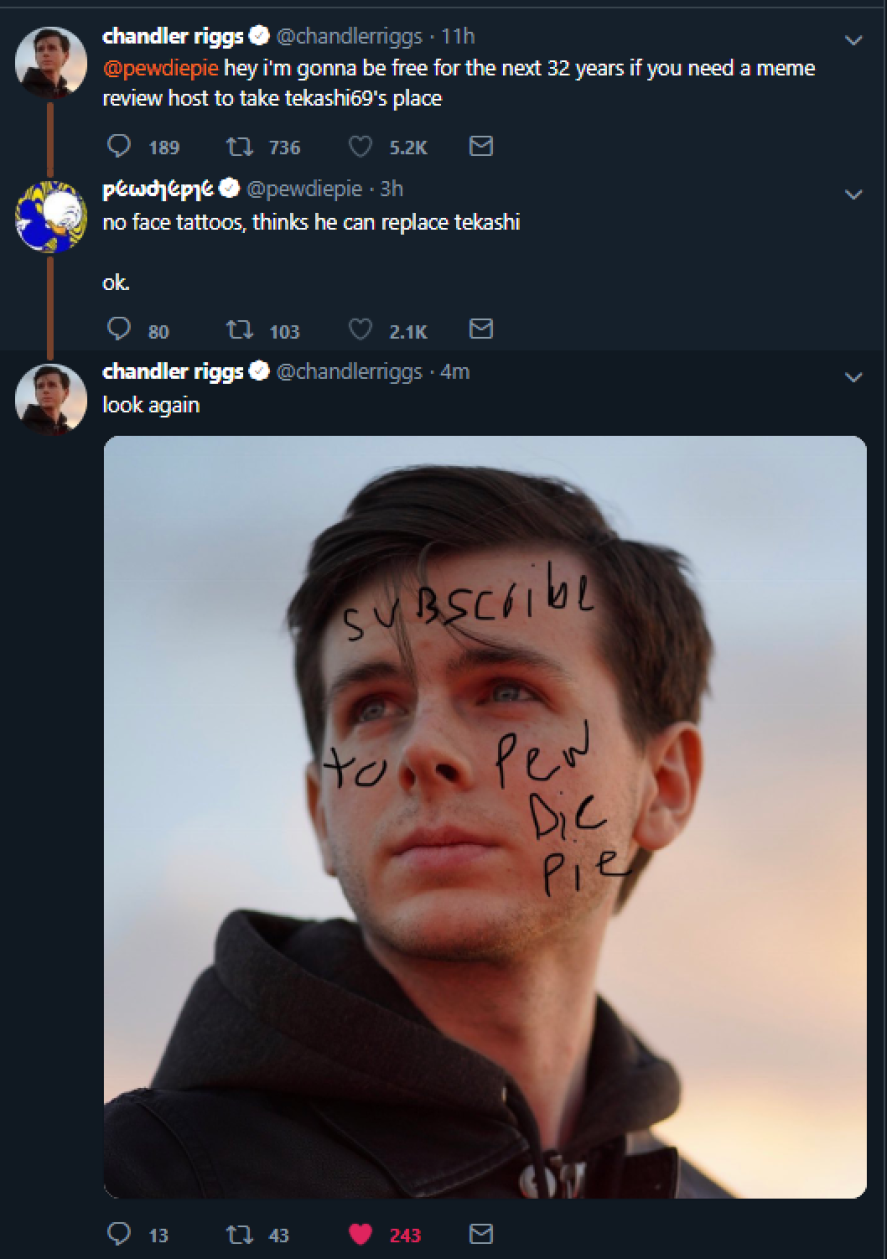Screen dimensions: 887x1259
Task: Retweet the 'look again' tweet
Action: (x=238, y=1234)
